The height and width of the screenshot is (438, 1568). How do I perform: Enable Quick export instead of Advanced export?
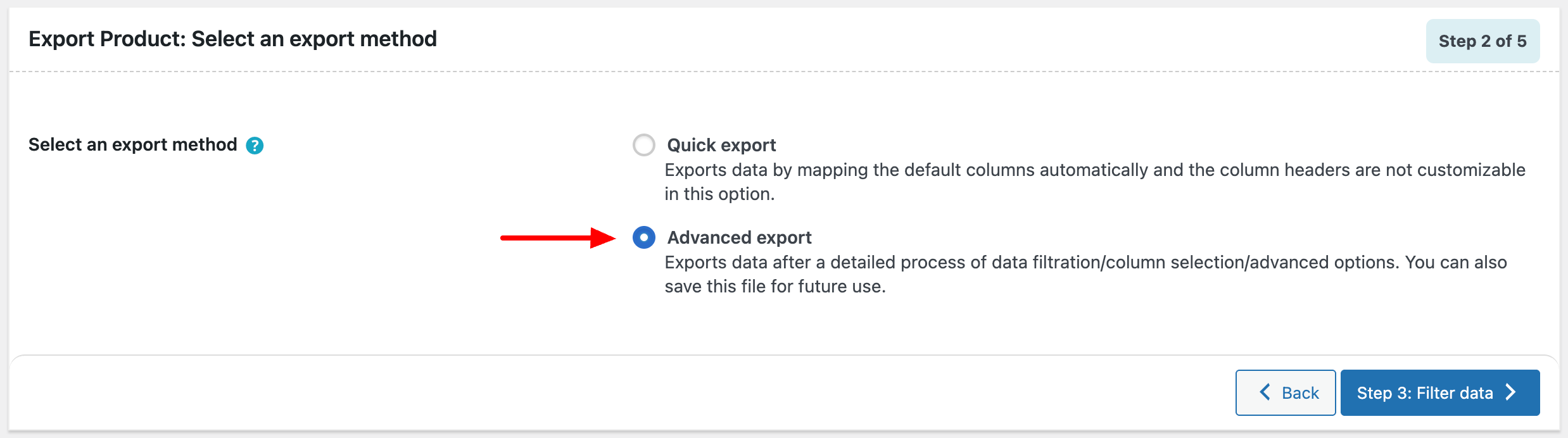[x=643, y=145]
